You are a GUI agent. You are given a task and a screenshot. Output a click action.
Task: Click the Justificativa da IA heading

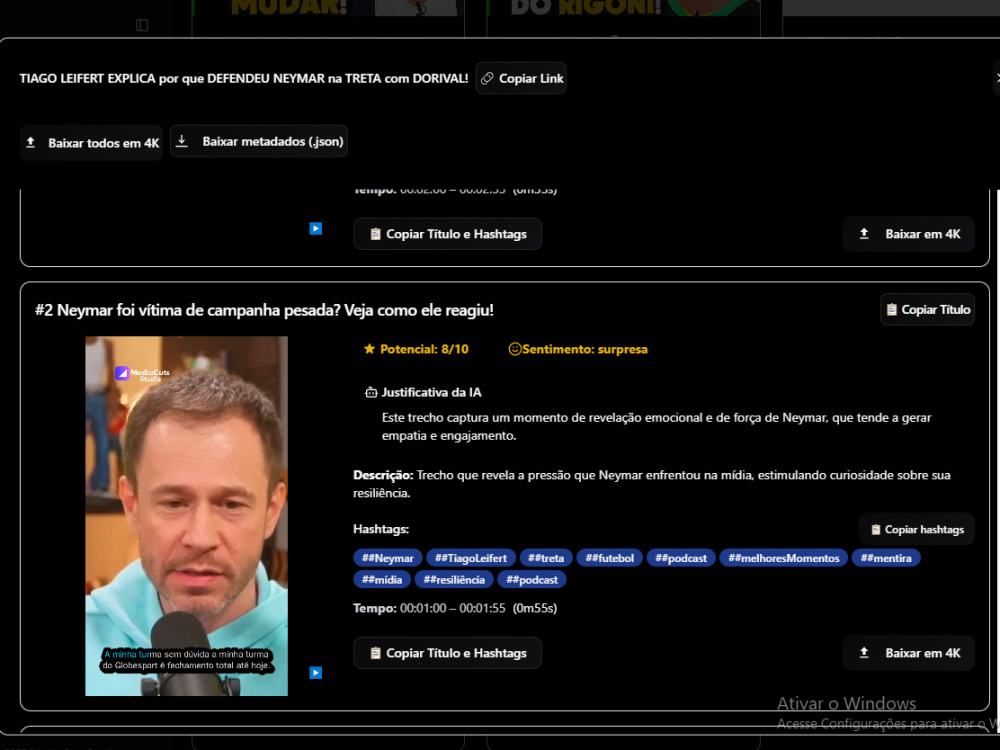point(431,392)
